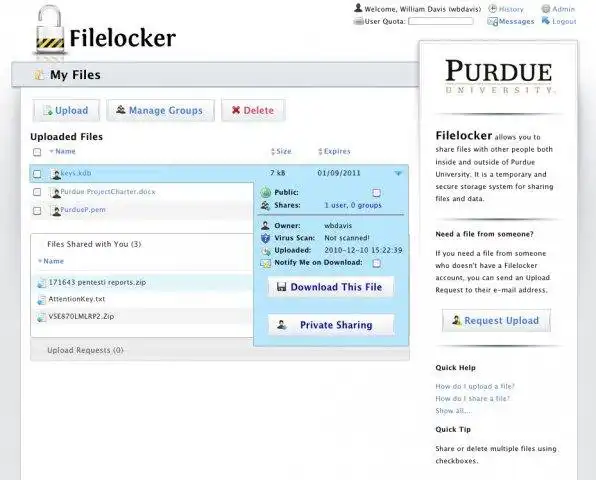Open 'How do I upload a file?' help
The image size is (596, 480).
click(x=475, y=387)
